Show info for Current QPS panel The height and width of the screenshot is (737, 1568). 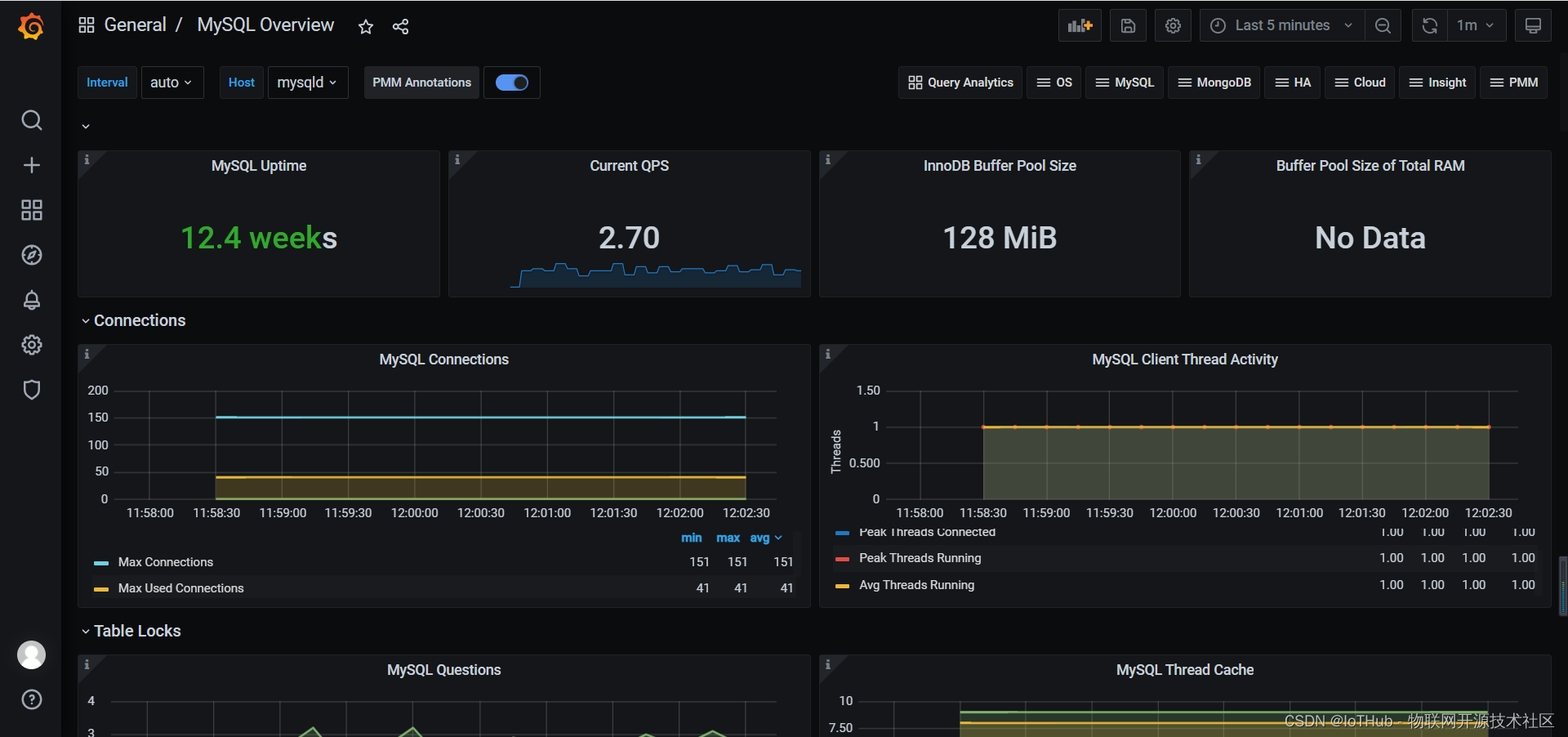tap(457, 159)
